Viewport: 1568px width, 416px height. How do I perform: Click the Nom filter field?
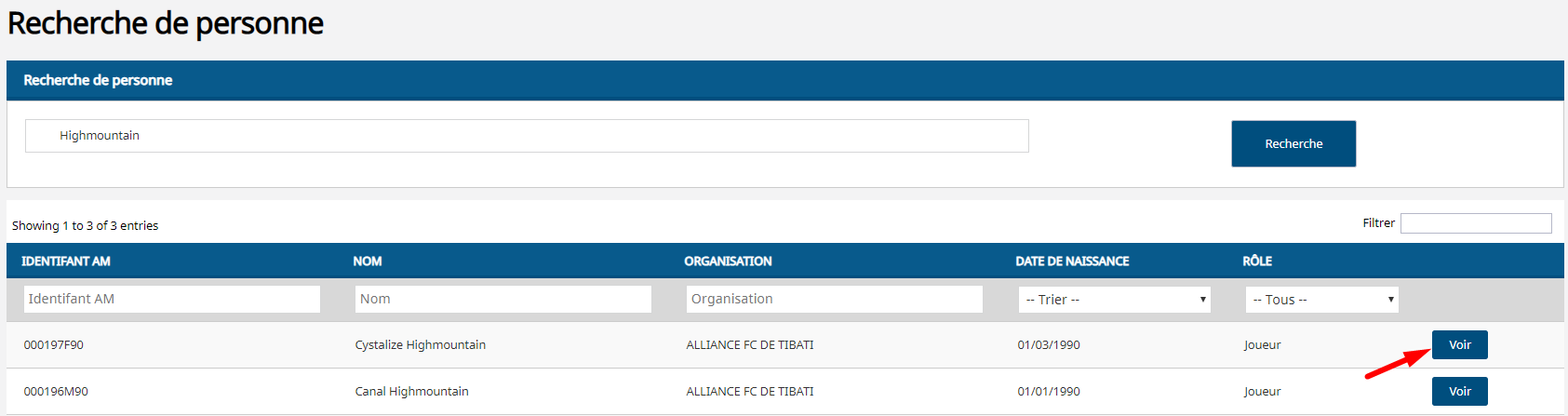pos(503,299)
